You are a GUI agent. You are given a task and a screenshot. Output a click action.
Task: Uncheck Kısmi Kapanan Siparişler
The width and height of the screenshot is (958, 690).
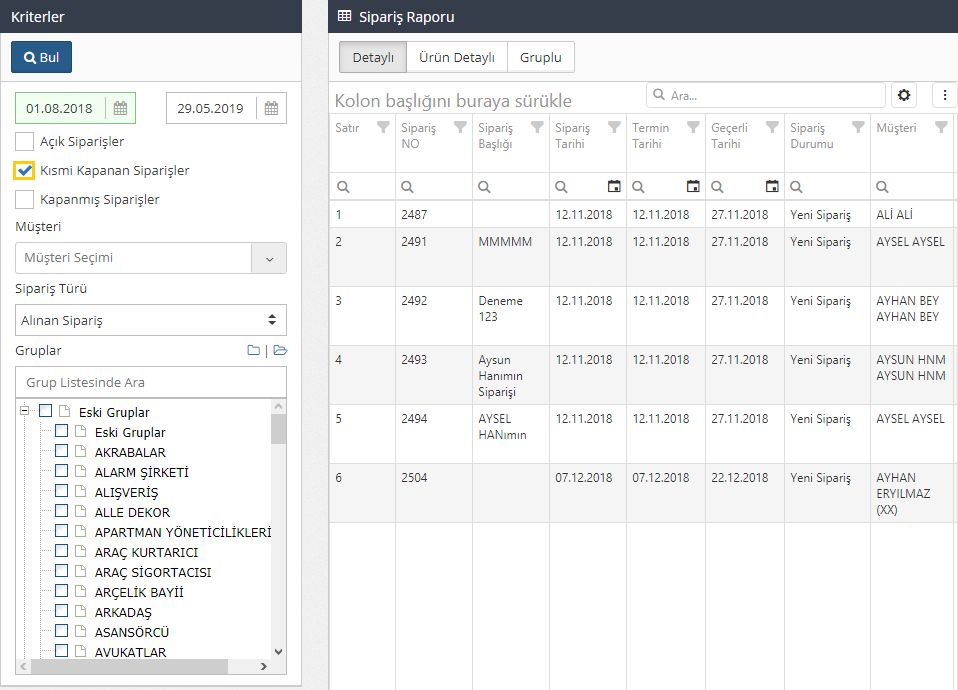(x=25, y=171)
